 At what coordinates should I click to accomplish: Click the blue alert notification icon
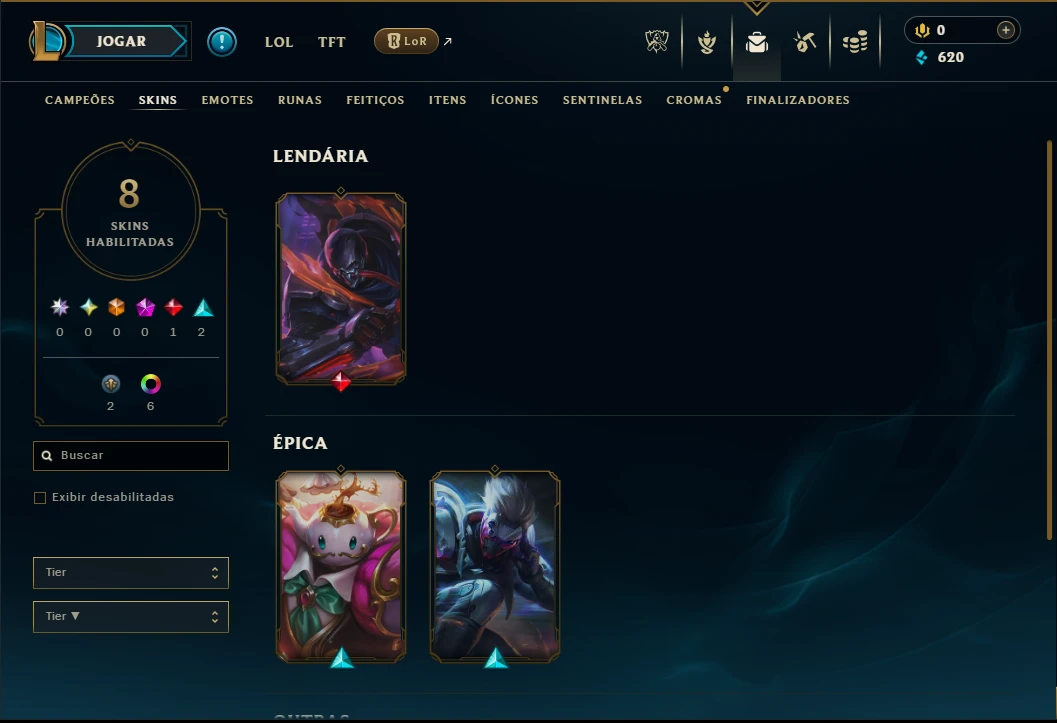pos(222,42)
